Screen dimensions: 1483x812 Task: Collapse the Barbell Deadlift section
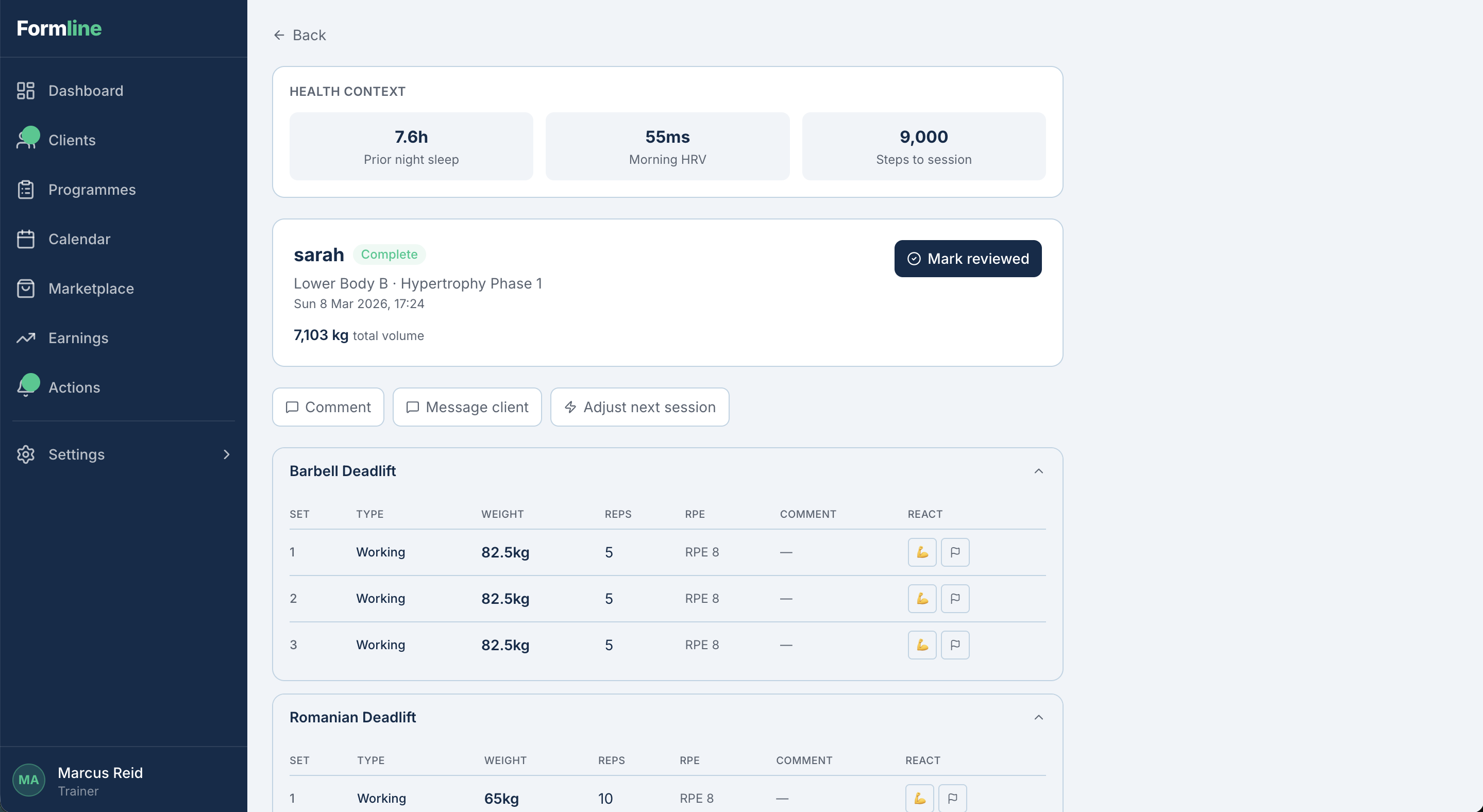click(1038, 471)
